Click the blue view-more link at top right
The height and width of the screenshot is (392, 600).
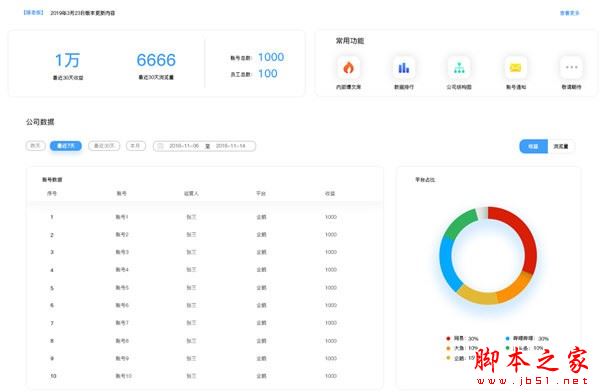click(x=569, y=13)
